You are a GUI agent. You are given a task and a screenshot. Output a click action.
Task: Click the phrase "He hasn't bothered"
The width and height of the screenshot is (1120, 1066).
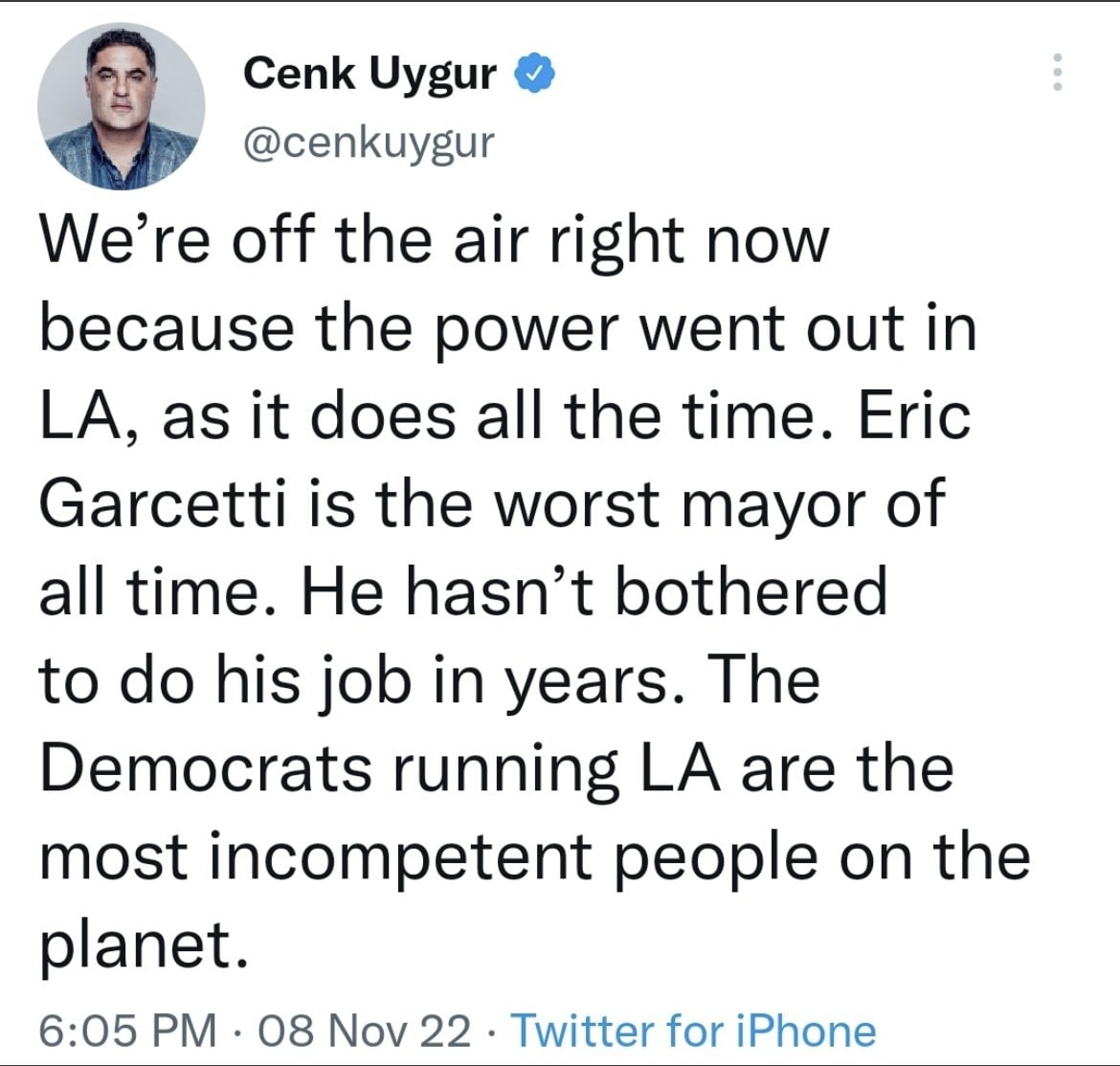point(594,591)
